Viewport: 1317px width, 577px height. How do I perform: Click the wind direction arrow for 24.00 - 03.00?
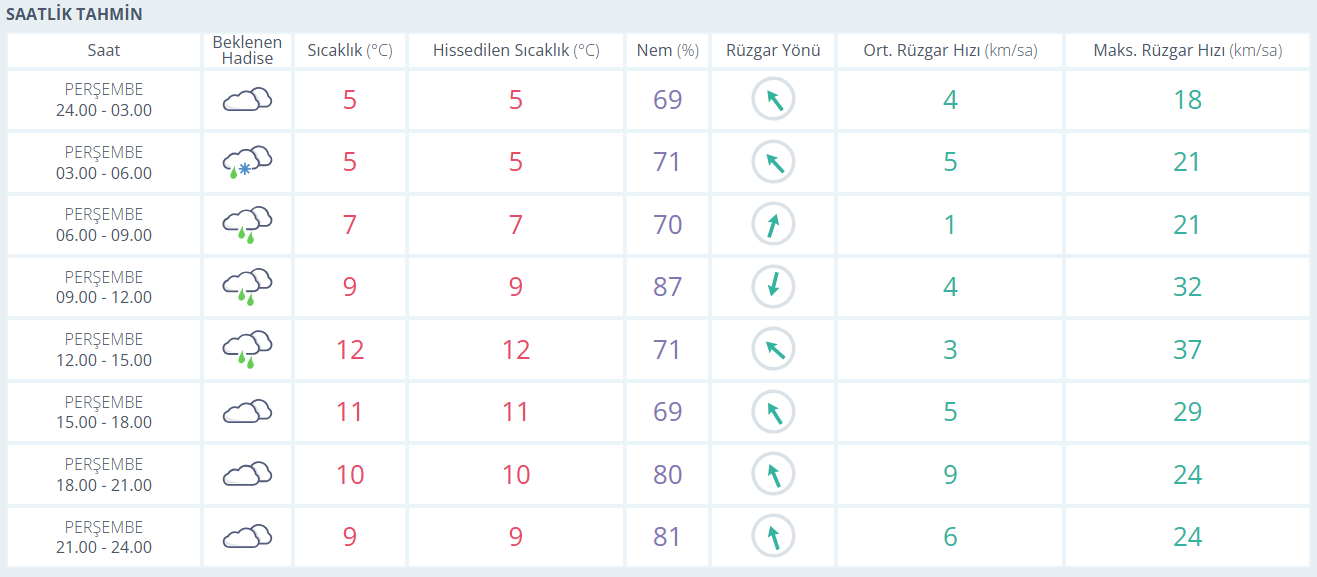click(773, 99)
